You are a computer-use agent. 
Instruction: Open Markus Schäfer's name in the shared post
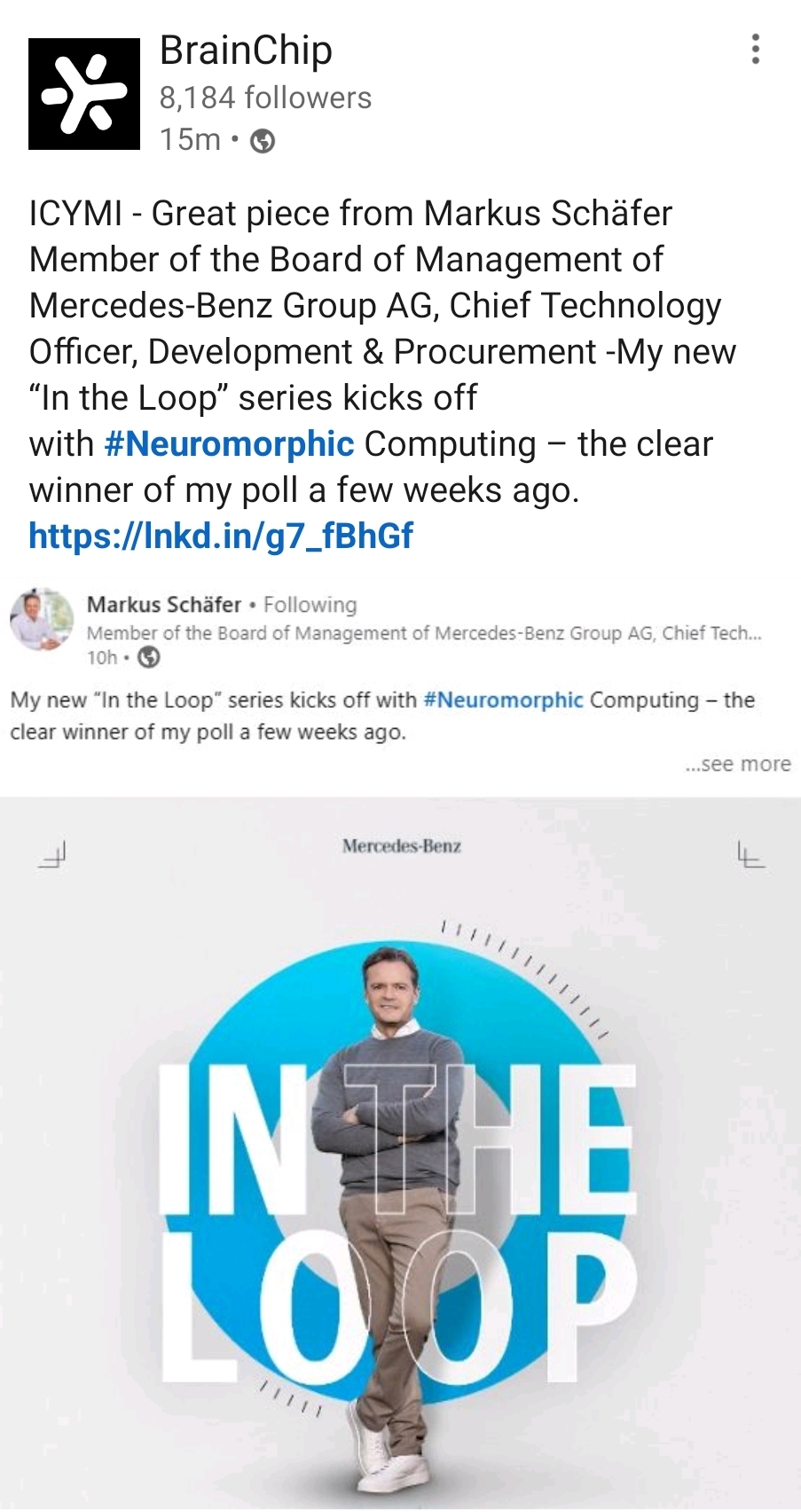pyautogui.click(x=164, y=605)
